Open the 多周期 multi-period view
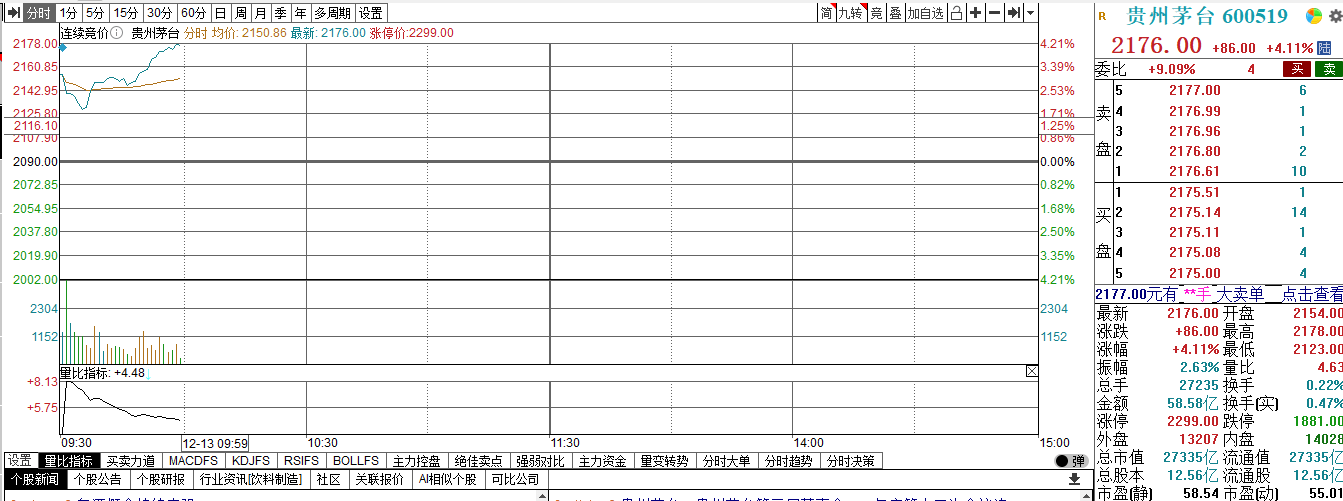 click(333, 13)
